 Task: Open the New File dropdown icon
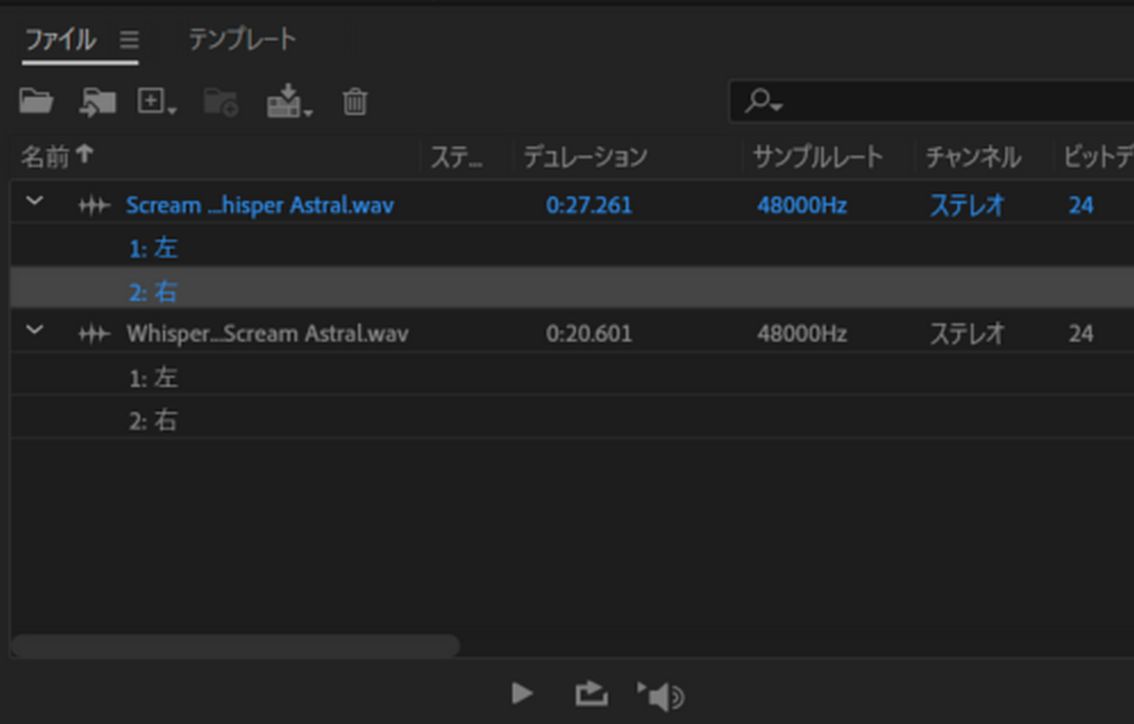click(x=156, y=101)
